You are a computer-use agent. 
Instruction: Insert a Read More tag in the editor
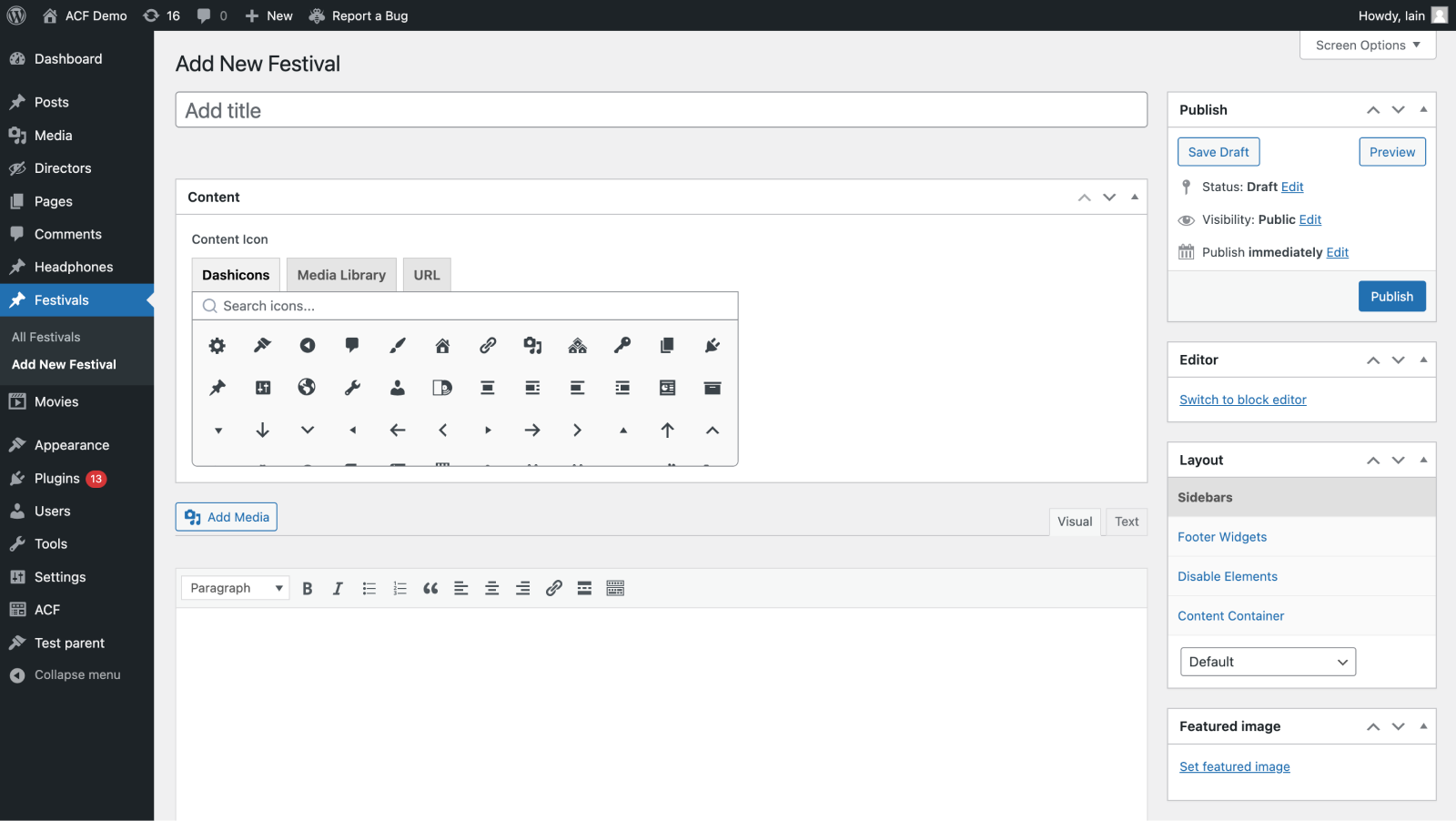click(584, 588)
